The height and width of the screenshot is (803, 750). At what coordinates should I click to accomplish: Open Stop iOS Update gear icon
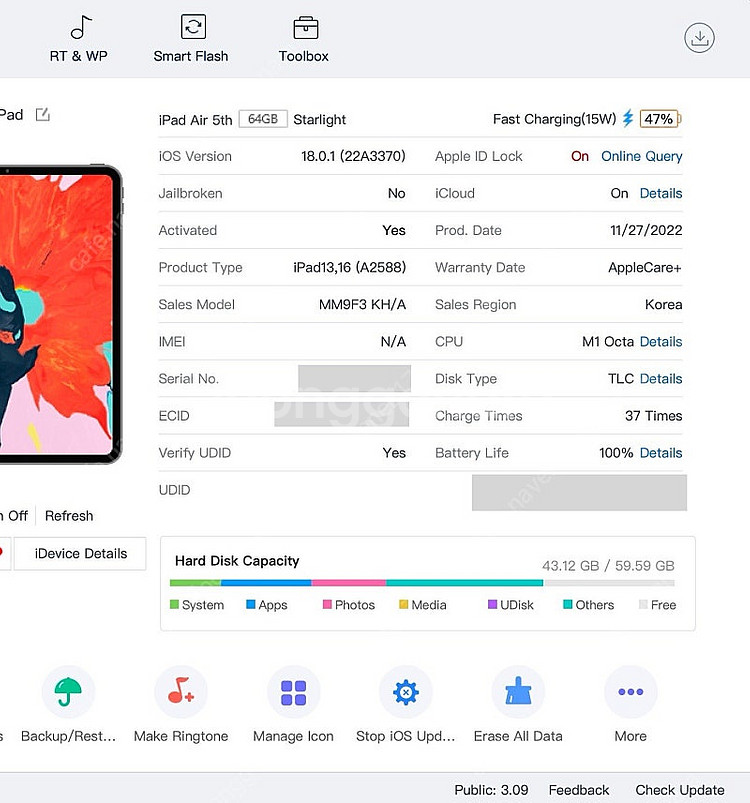click(x=405, y=691)
